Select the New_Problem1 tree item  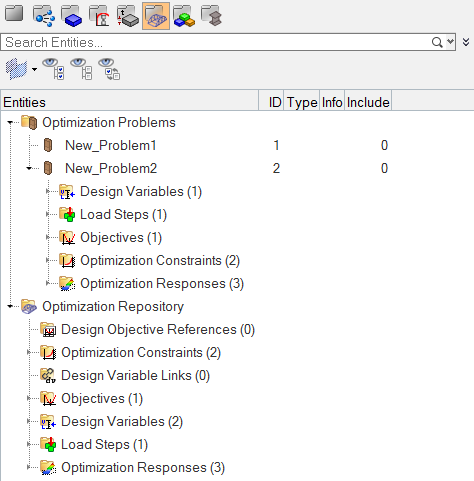pyautogui.click(x=111, y=145)
